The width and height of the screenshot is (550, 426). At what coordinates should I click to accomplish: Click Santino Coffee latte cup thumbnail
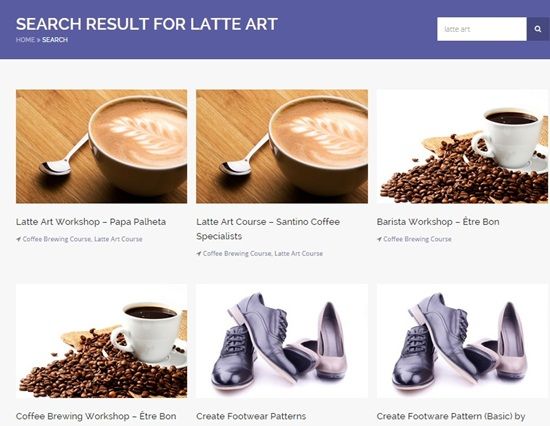[282, 146]
